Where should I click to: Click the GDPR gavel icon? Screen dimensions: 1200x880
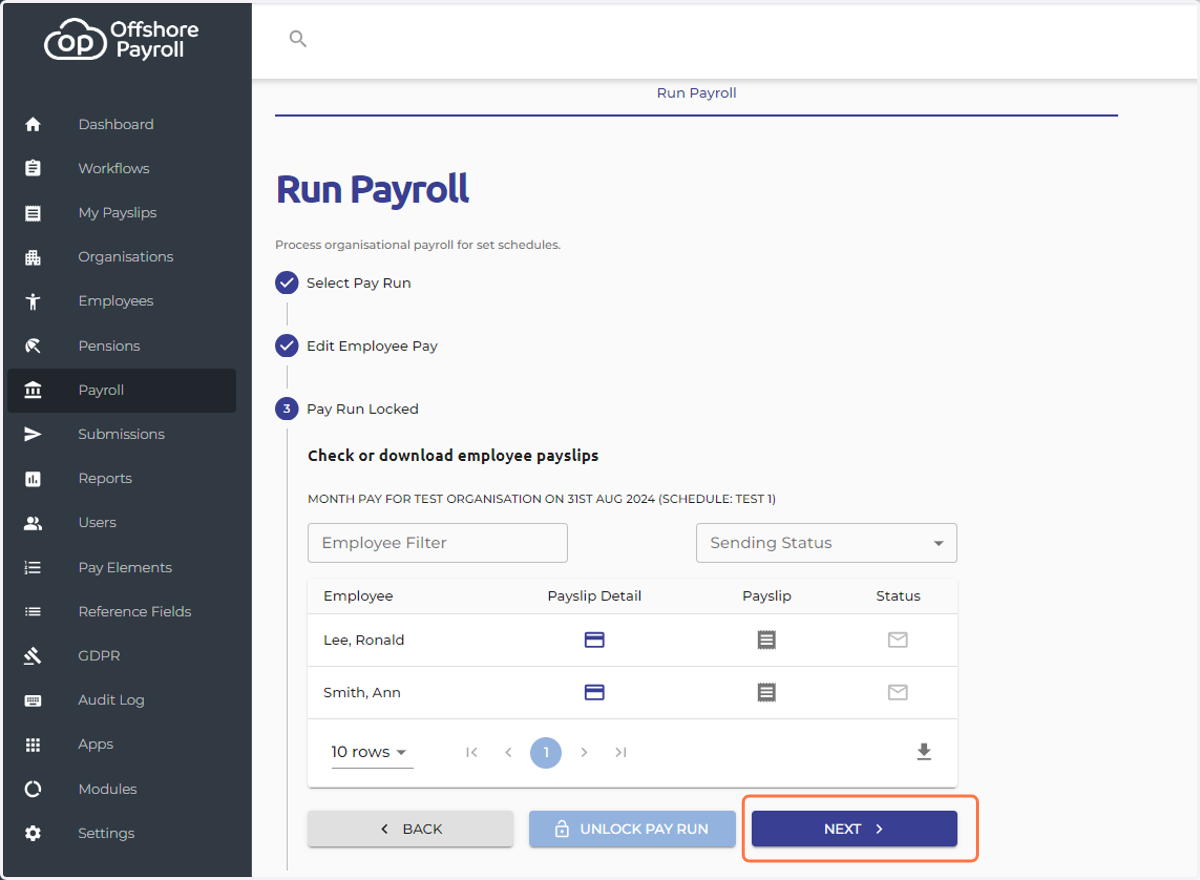click(33, 656)
